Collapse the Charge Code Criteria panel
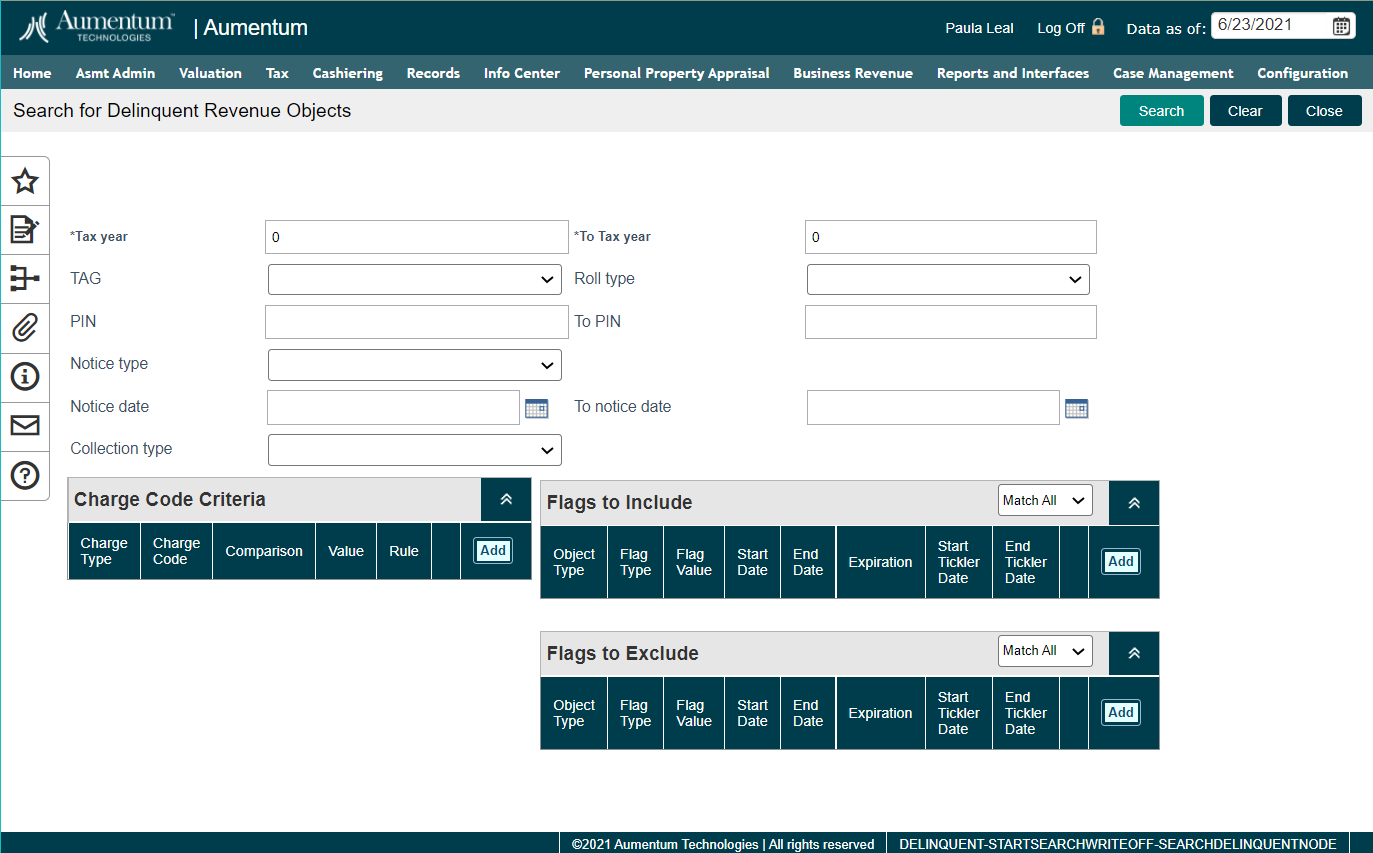1373x853 pixels. (506, 499)
